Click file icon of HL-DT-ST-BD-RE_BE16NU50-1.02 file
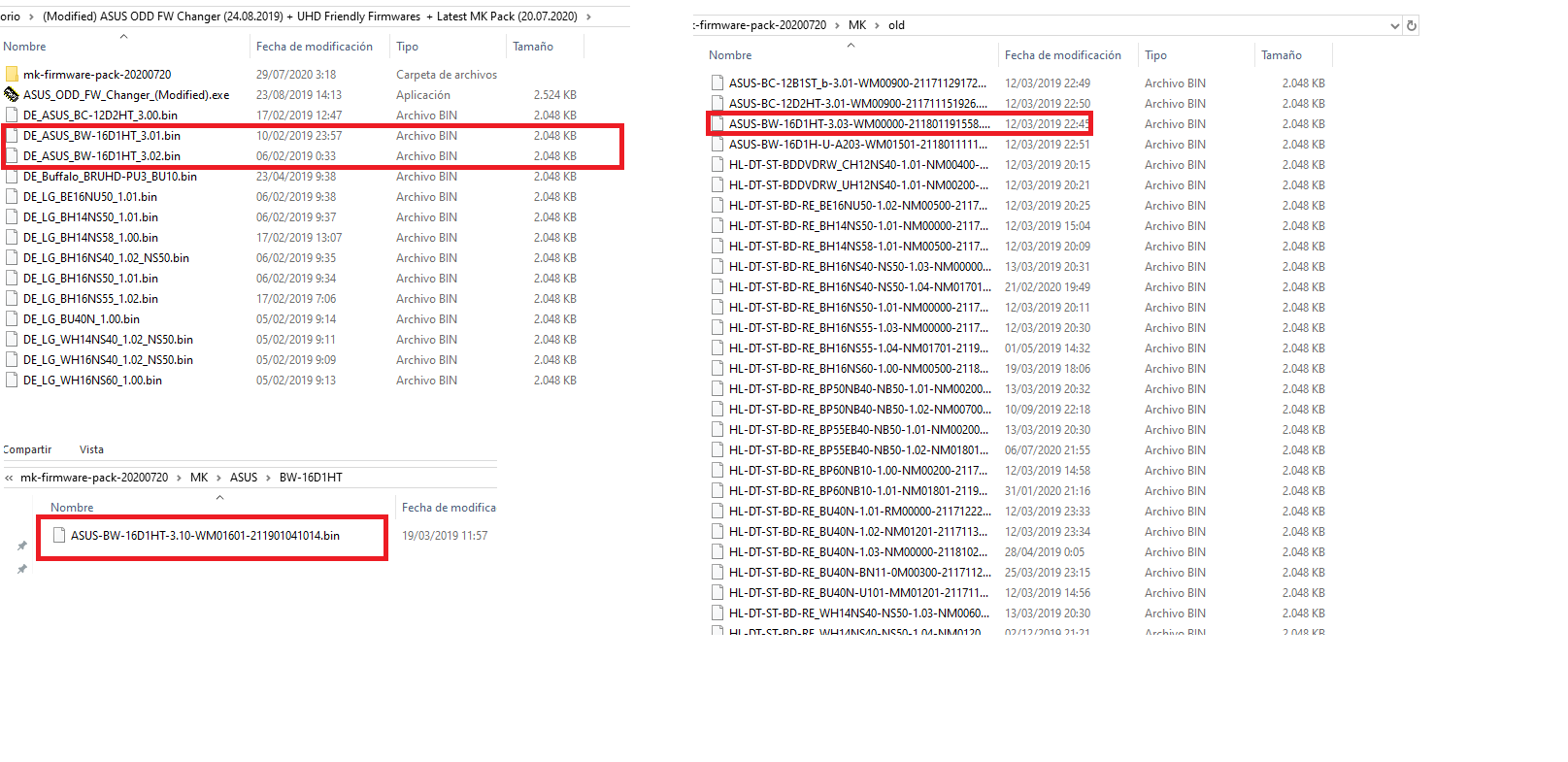The width and height of the screenshot is (1568, 762). (x=717, y=205)
